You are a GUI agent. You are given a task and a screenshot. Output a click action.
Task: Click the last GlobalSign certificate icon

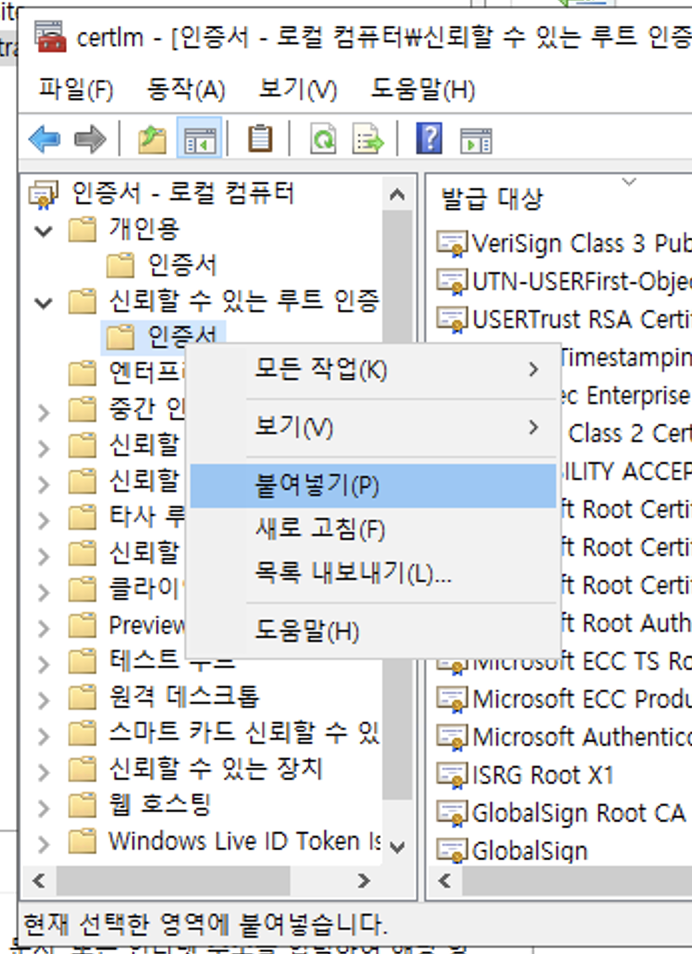pyautogui.click(x=452, y=851)
